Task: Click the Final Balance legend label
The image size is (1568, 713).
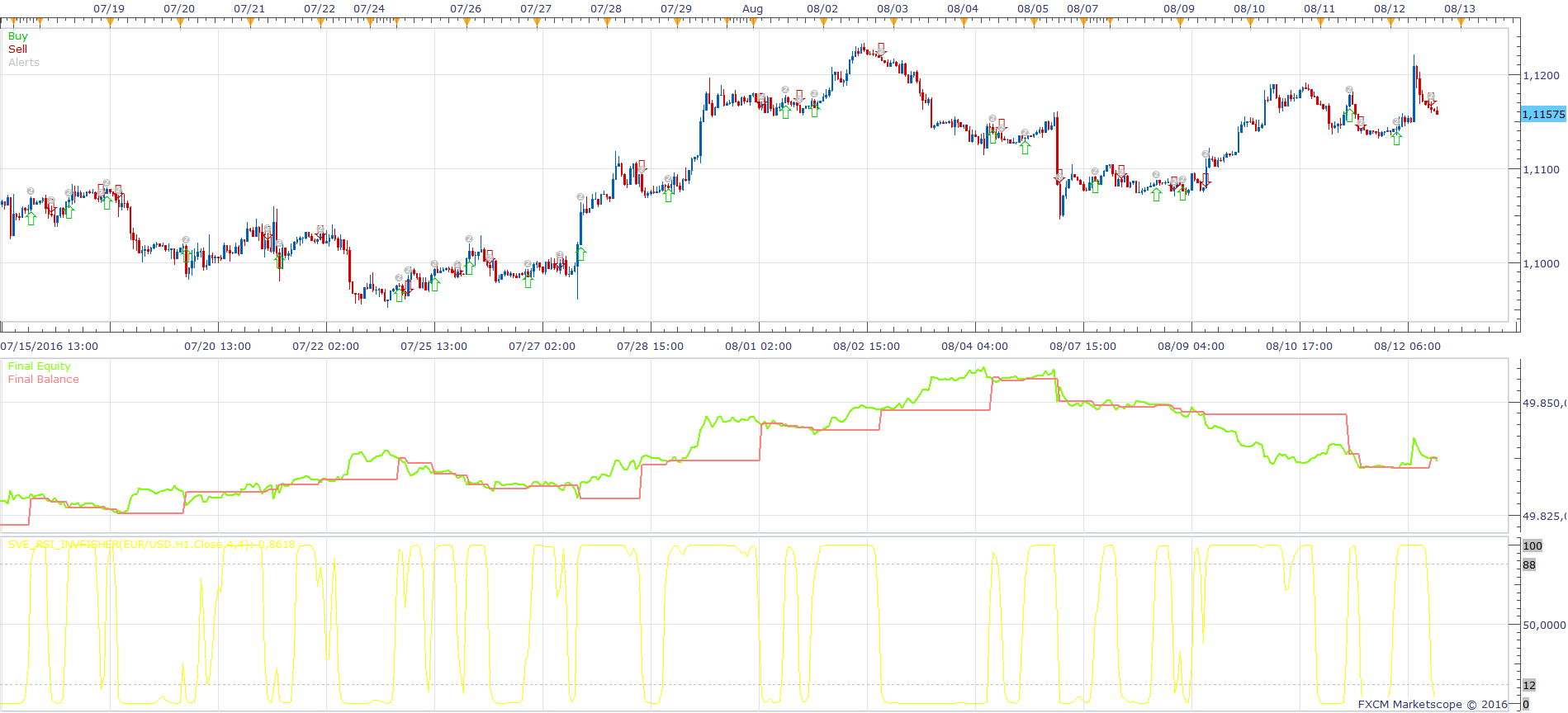Action: (44, 380)
